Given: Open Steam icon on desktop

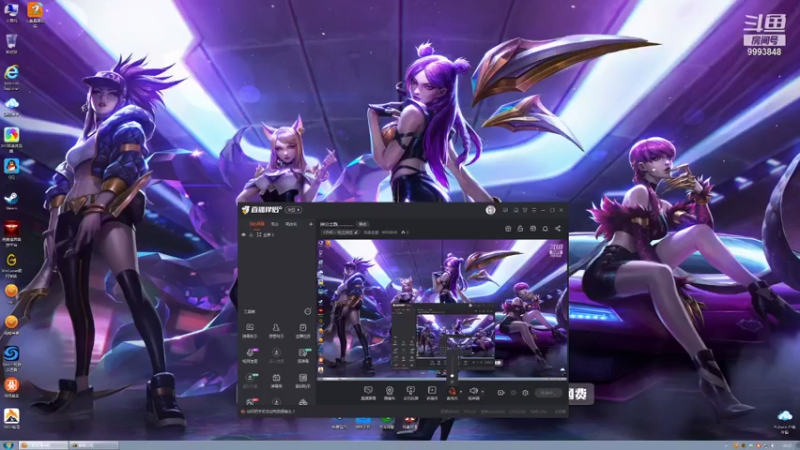Looking at the screenshot, I should tap(11, 201).
